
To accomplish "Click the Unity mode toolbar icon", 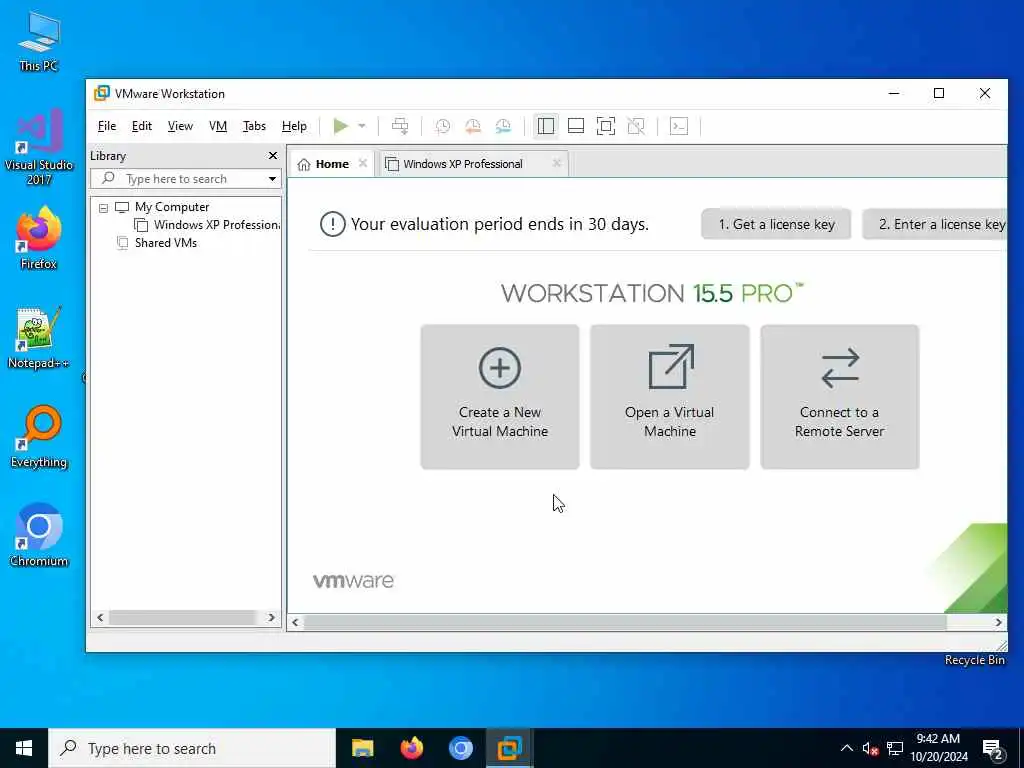I will click(x=636, y=126).
